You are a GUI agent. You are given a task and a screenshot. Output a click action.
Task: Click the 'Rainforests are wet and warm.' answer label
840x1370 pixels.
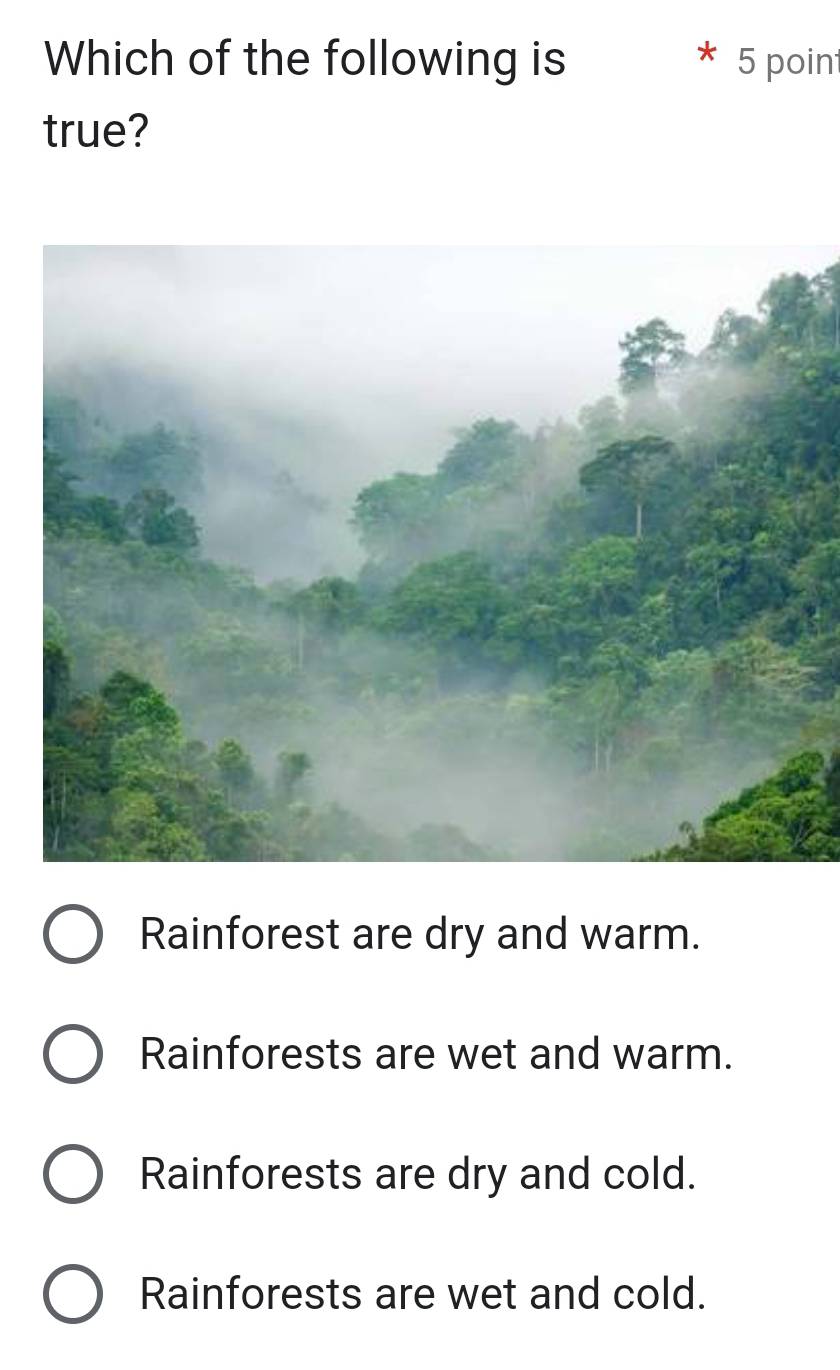tap(436, 1055)
